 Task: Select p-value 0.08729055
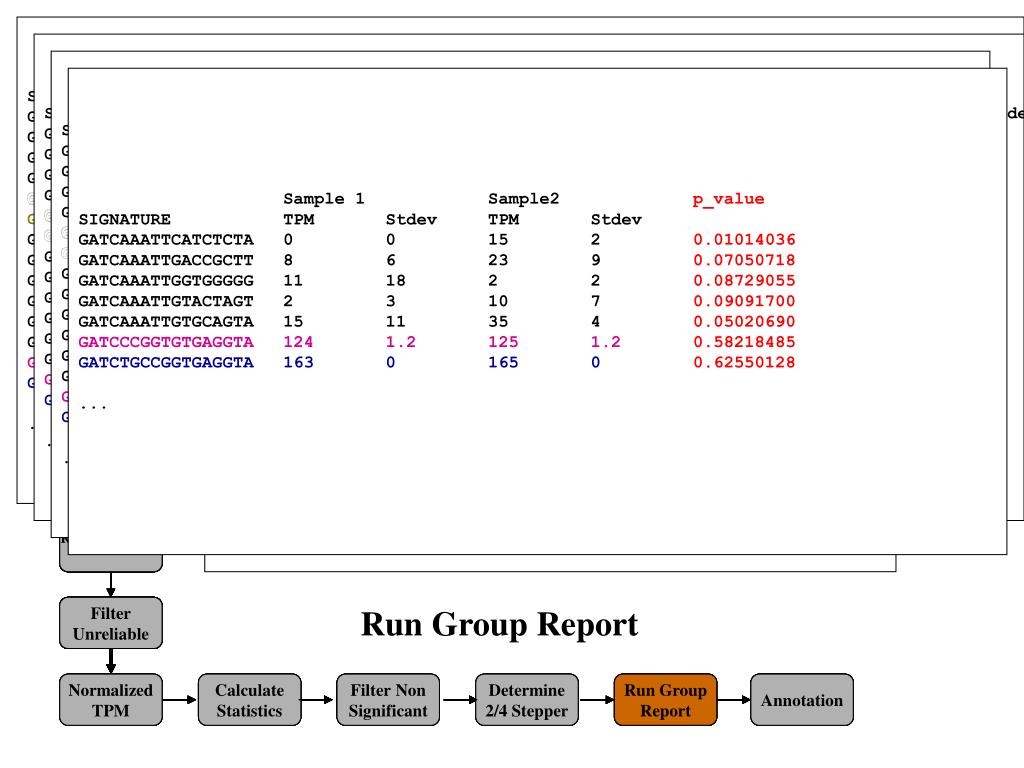pyautogui.click(x=744, y=281)
